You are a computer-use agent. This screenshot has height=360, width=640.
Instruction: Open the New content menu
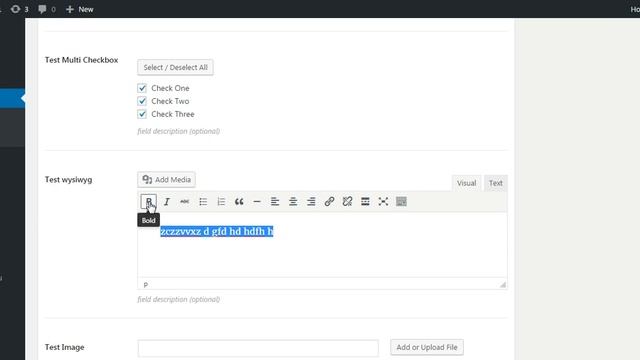80,9
